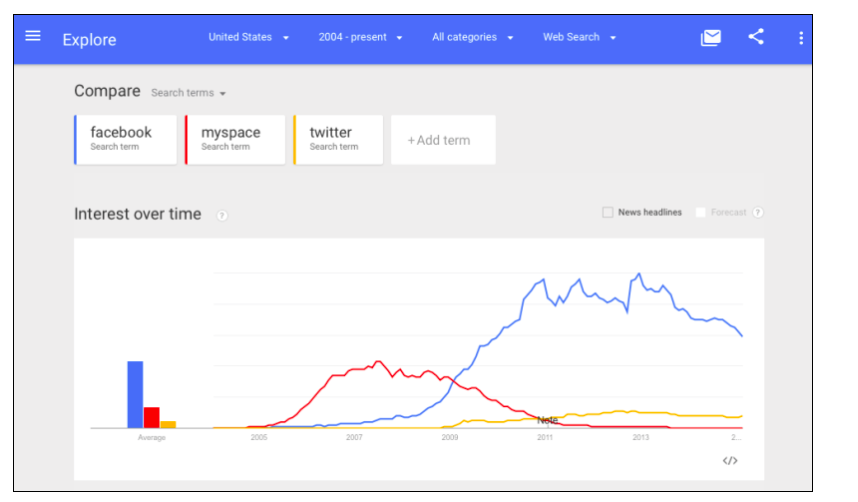Click the share icon

[756, 37]
